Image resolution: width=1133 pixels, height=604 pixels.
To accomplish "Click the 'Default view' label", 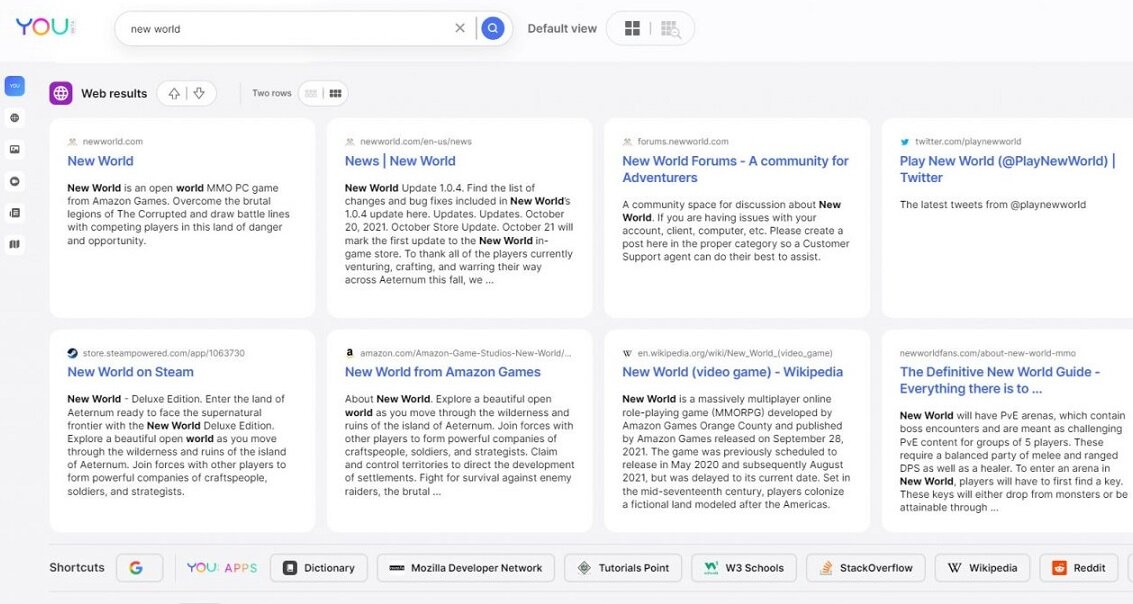I will tap(562, 29).
